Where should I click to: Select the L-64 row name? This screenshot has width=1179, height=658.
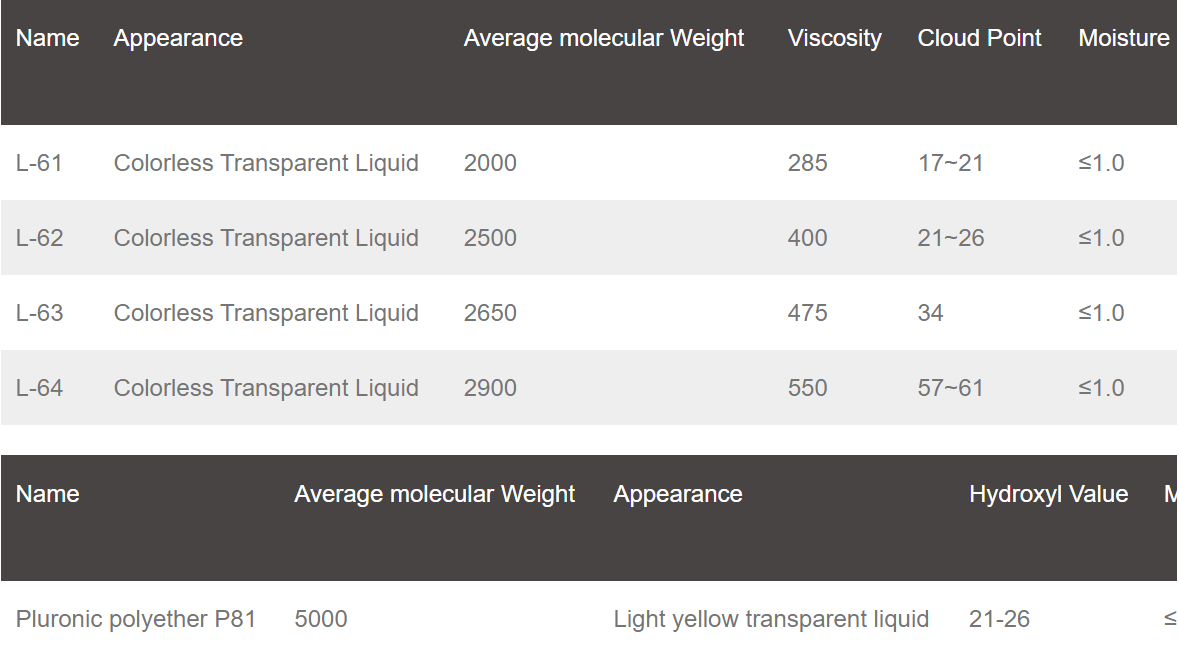point(40,388)
